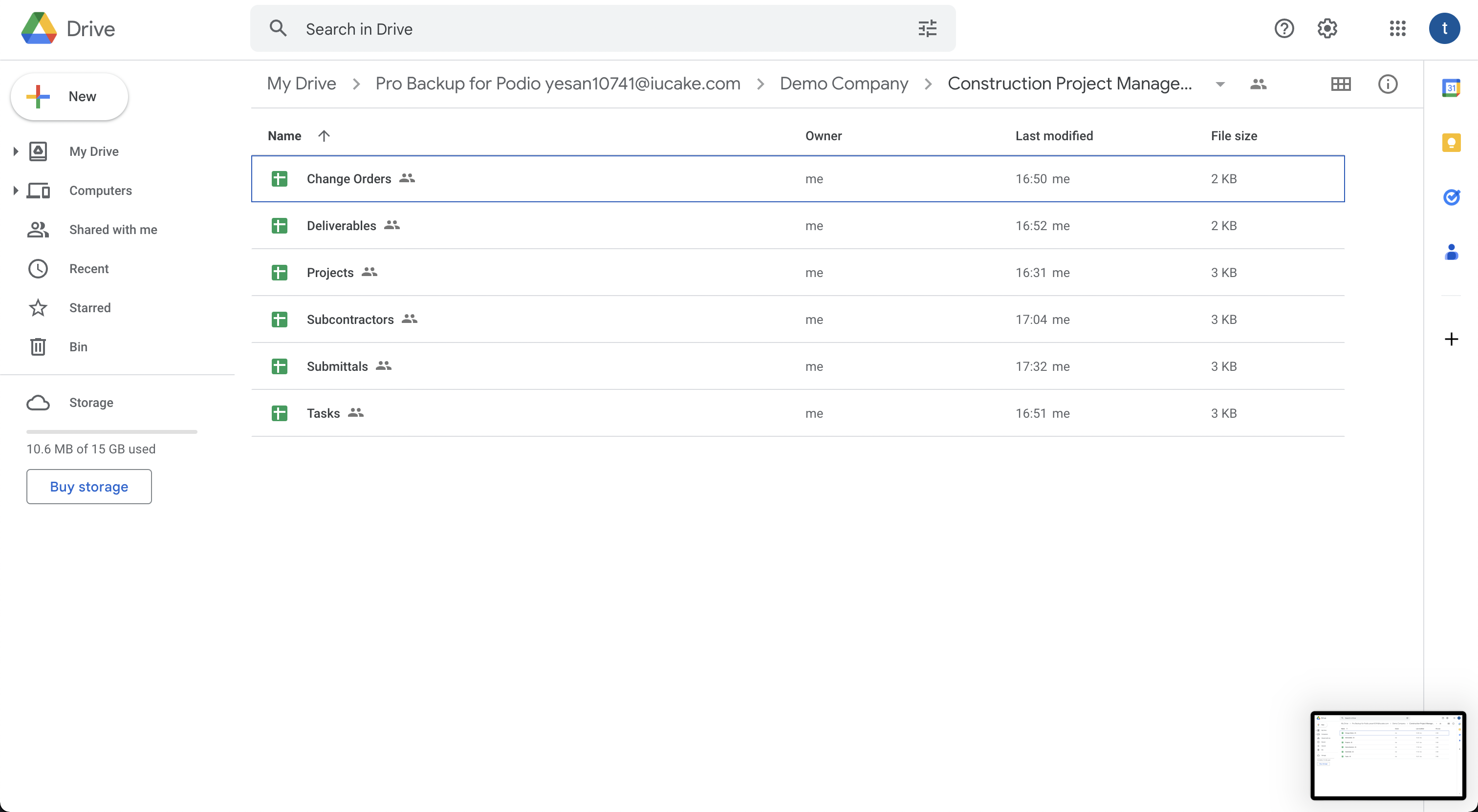
Task: Expand the My Drive tree in sidebar
Action: coord(16,151)
